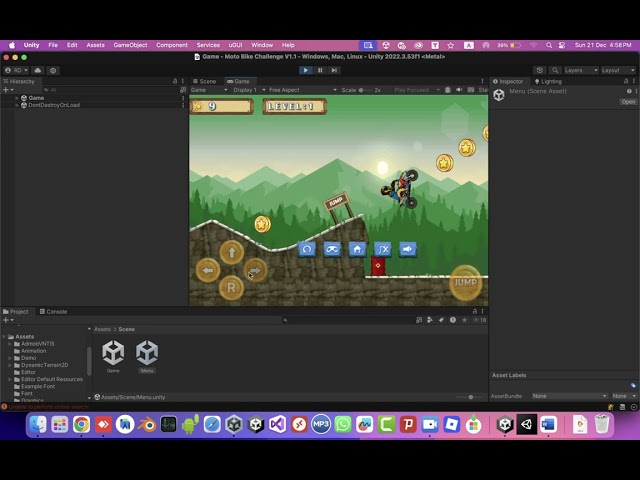
Task: Click the home button in the game
Action: click(x=357, y=249)
